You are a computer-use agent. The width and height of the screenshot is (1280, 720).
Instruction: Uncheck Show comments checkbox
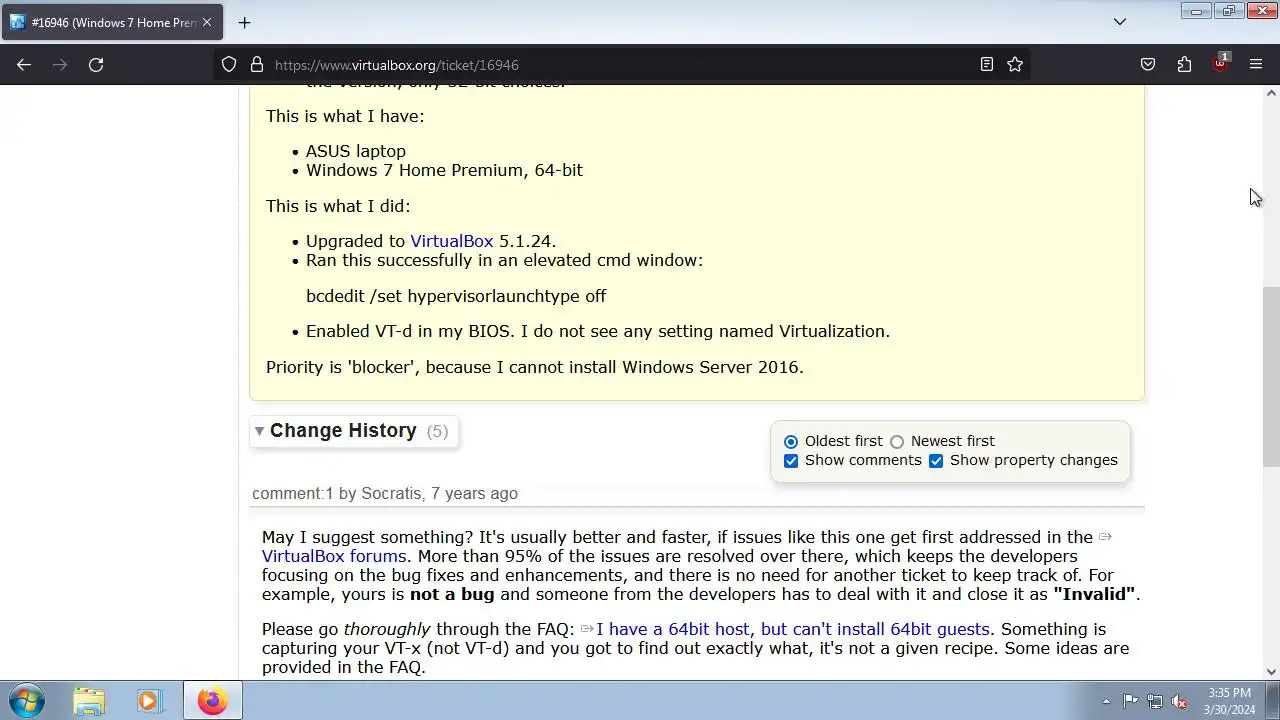pyautogui.click(x=791, y=461)
